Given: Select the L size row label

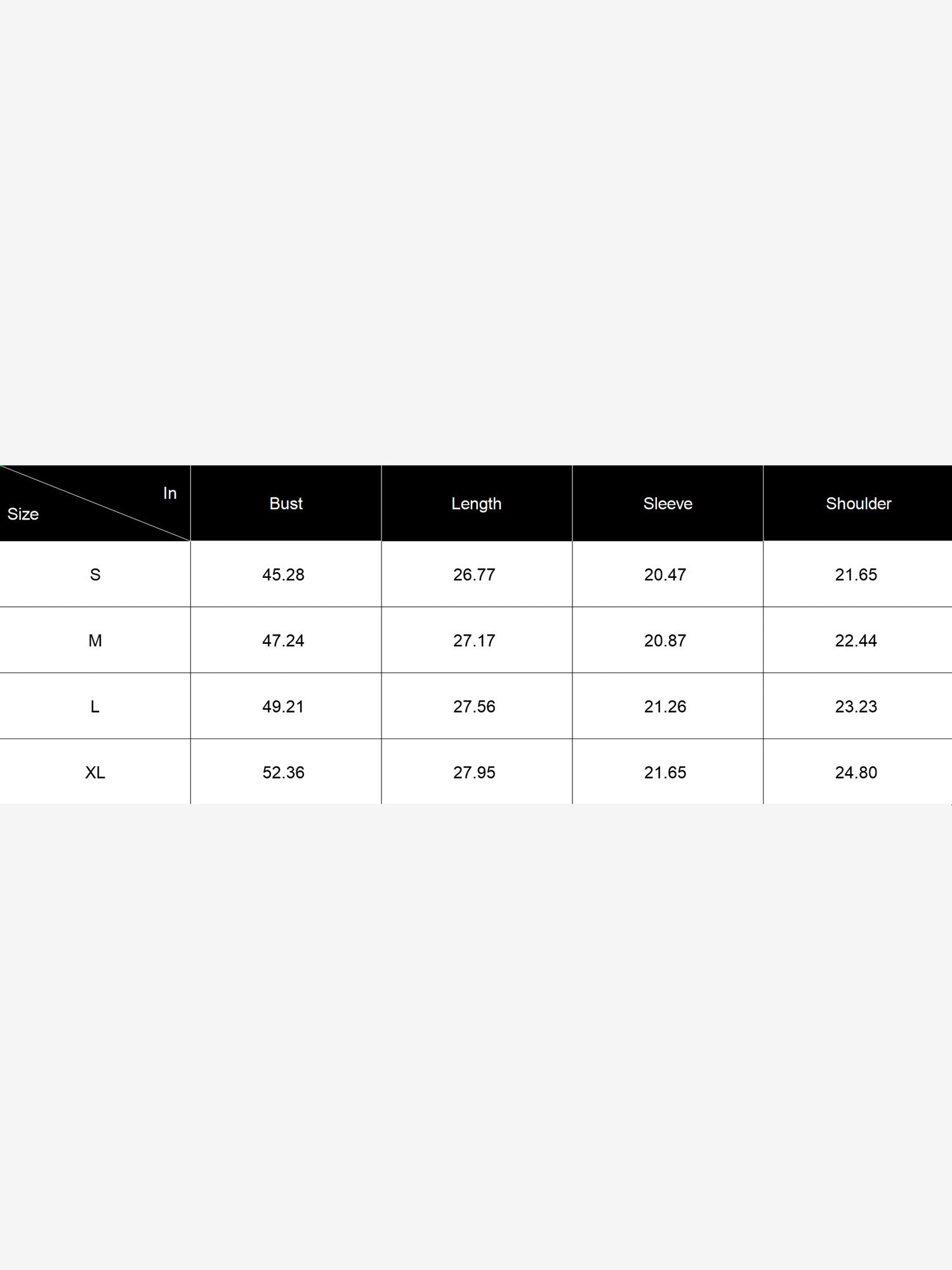Looking at the screenshot, I should tap(95, 707).
